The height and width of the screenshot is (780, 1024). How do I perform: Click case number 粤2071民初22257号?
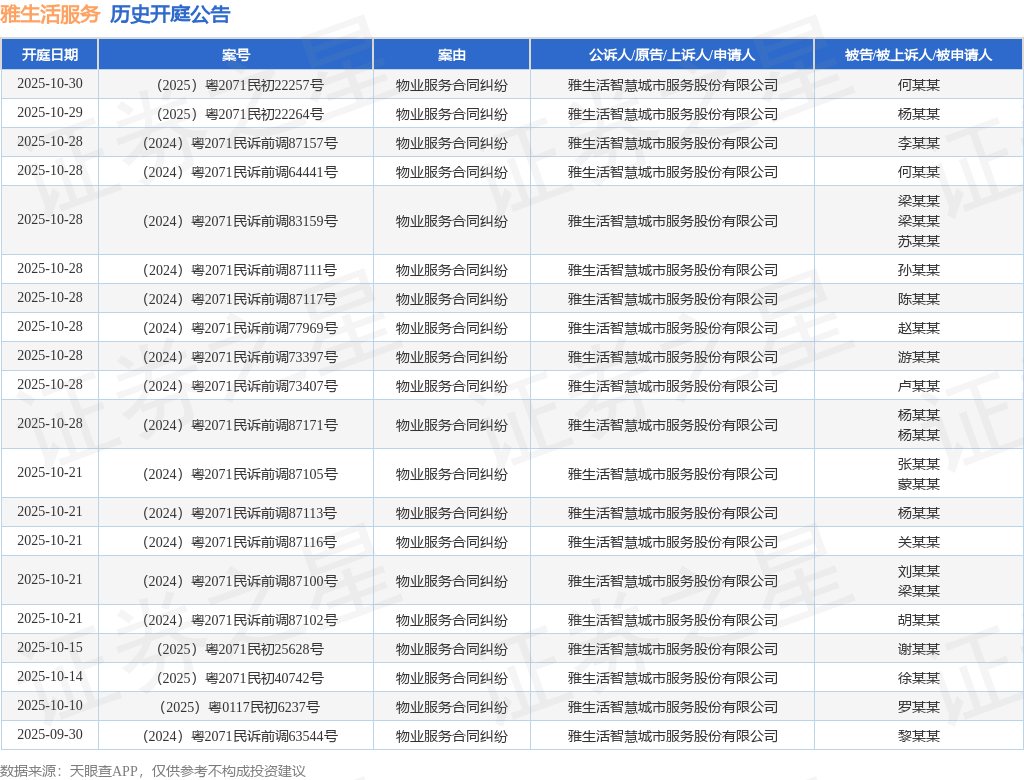click(x=264, y=86)
